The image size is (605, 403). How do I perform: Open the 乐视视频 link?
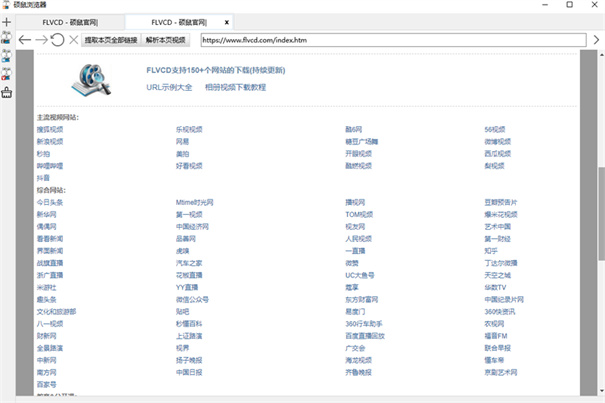click(x=189, y=129)
